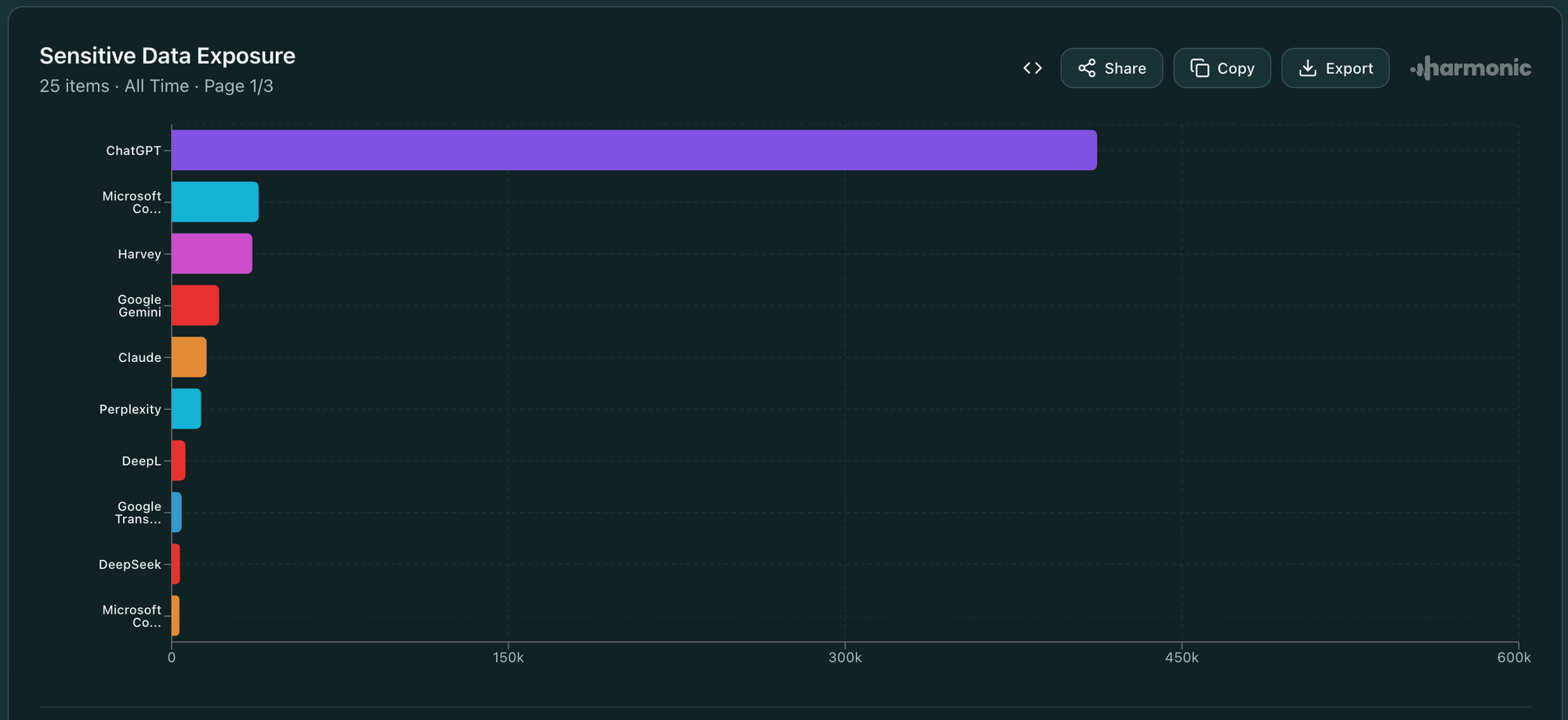Click the red Google Gemini bar
The width and height of the screenshot is (1568, 720).
(195, 306)
